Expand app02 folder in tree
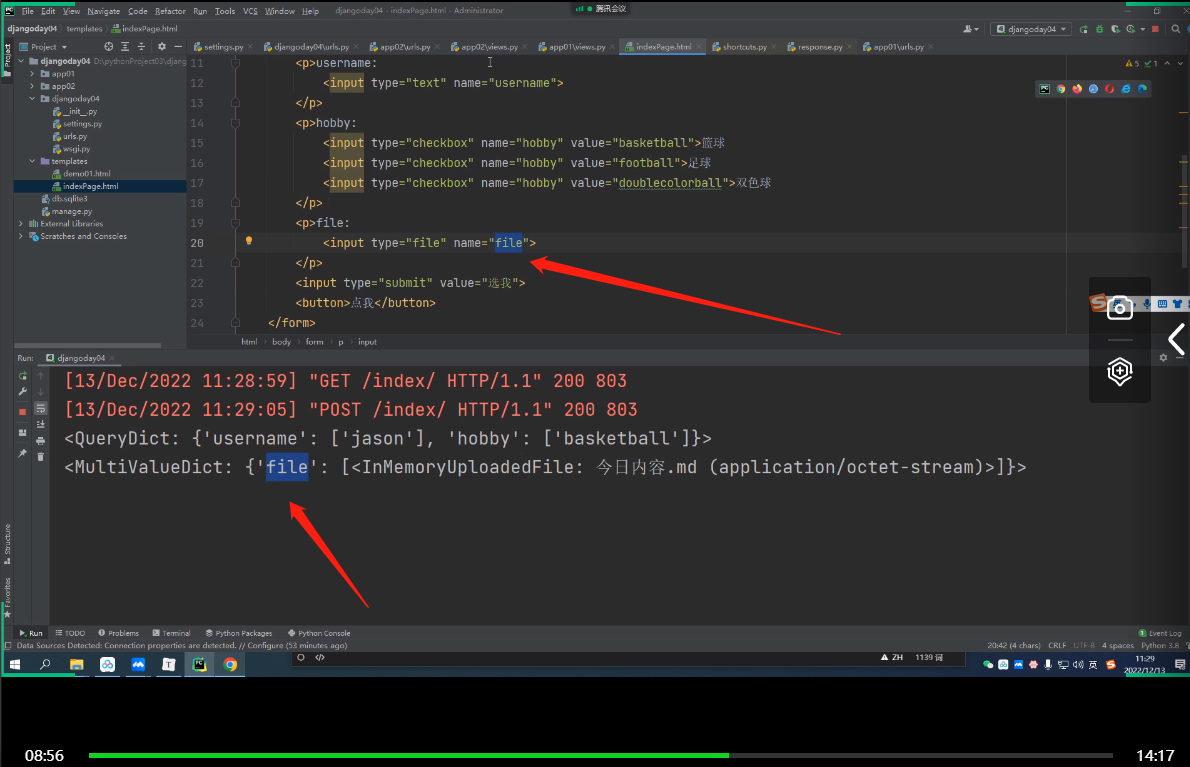1190x767 pixels. (x=33, y=86)
